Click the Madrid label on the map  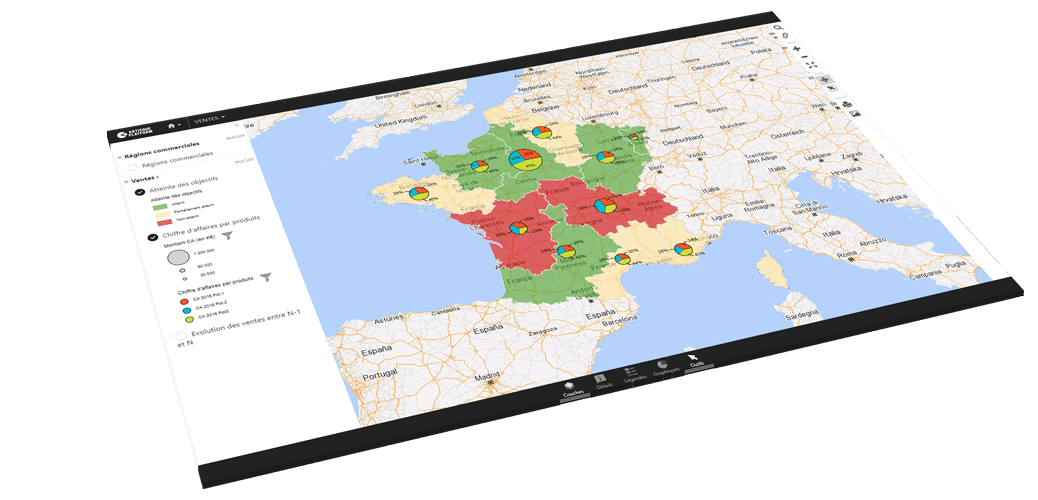click(x=487, y=377)
